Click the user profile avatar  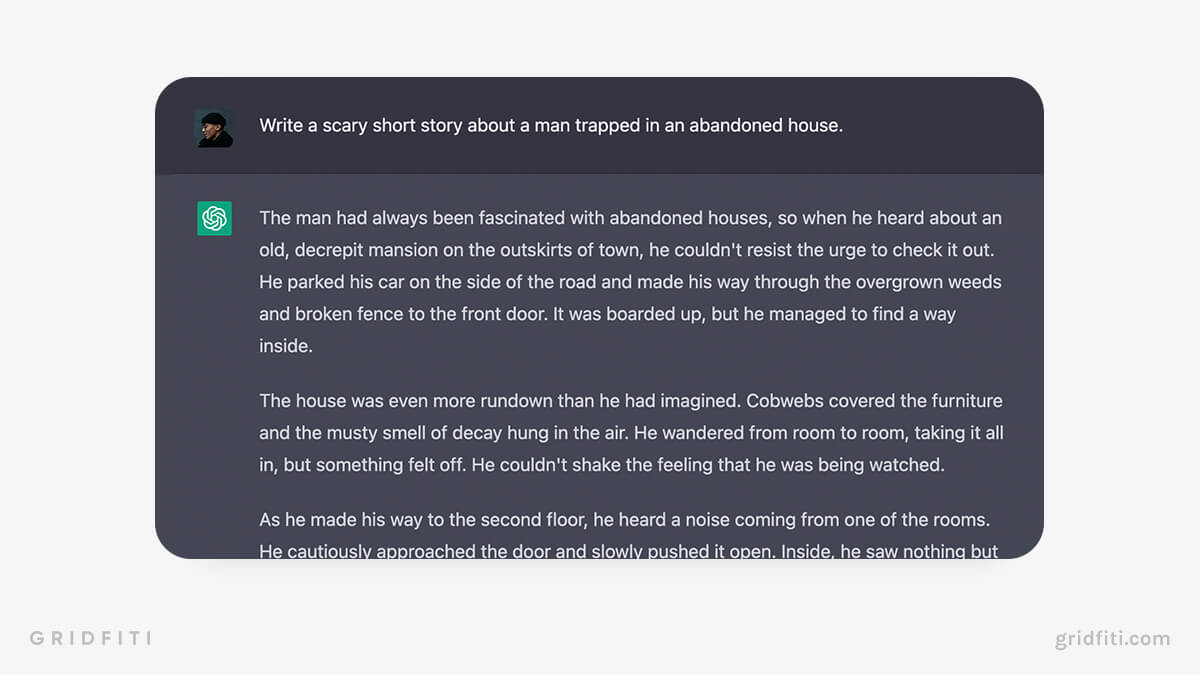point(214,127)
